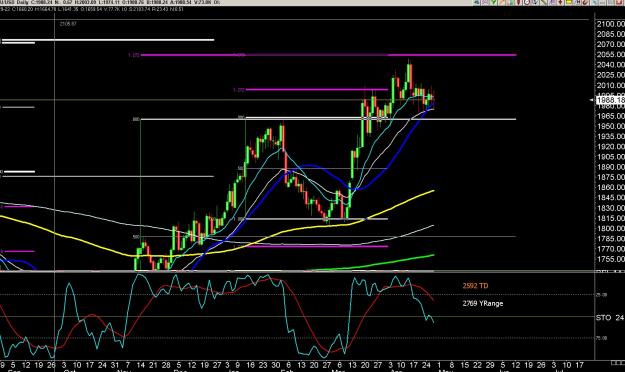Click the circular clock-like toolbar icon
This screenshot has height=372, width=625.
point(527,2)
